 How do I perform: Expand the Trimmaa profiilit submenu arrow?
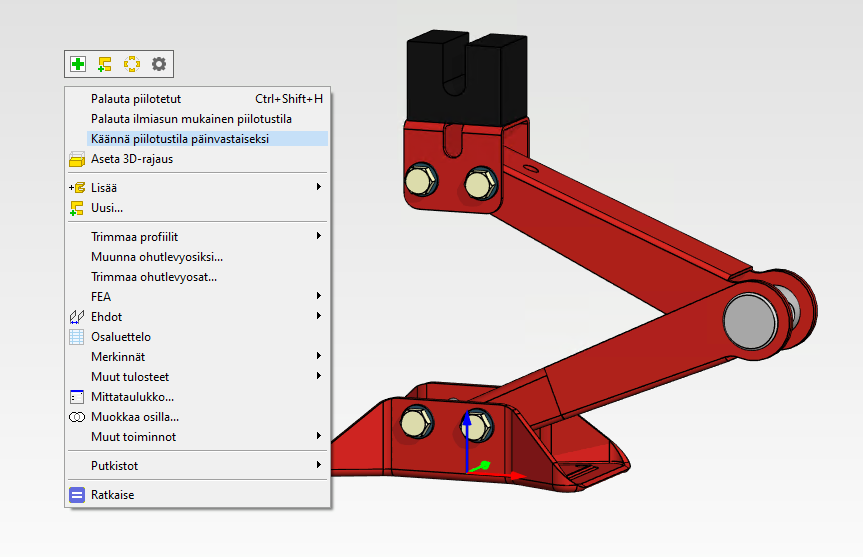[x=318, y=237]
